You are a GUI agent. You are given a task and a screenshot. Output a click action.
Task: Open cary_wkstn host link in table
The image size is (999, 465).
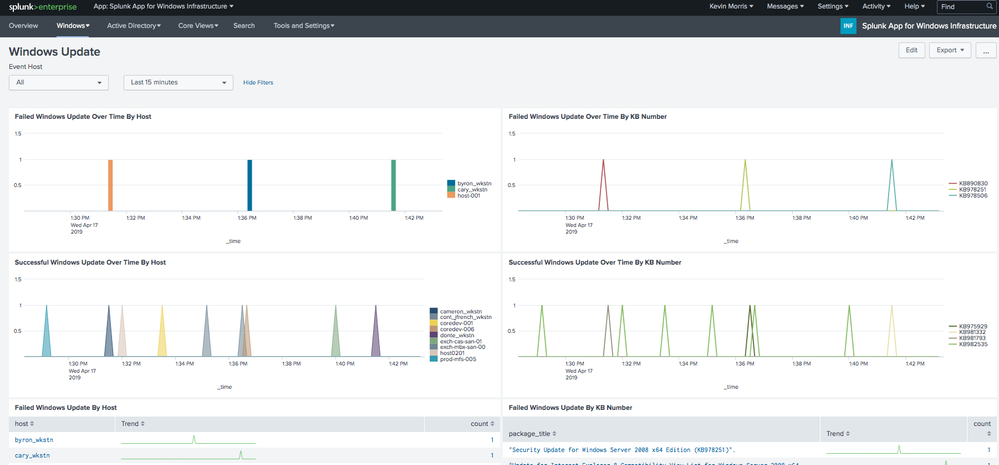(x=32, y=455)
